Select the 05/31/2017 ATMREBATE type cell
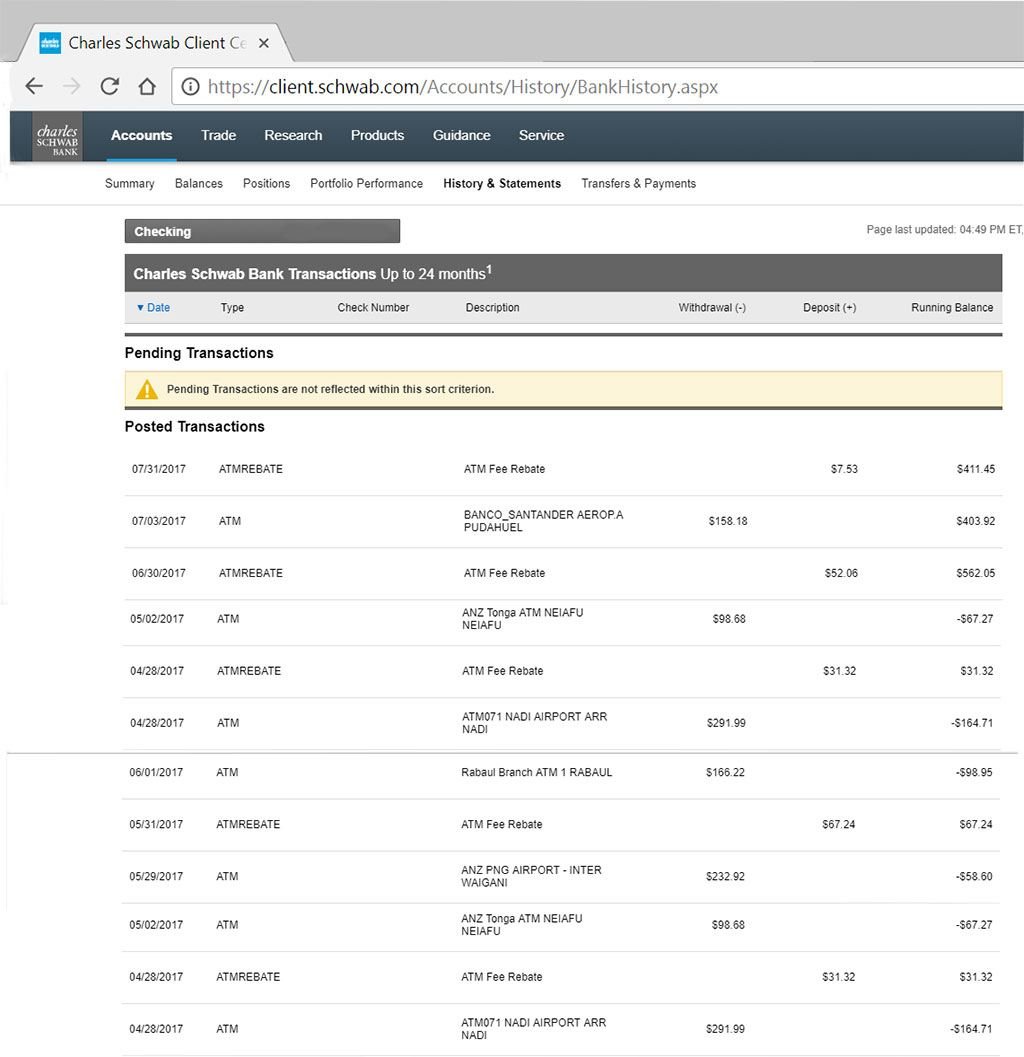The image size is (1024, 1057). coord(248,824)
